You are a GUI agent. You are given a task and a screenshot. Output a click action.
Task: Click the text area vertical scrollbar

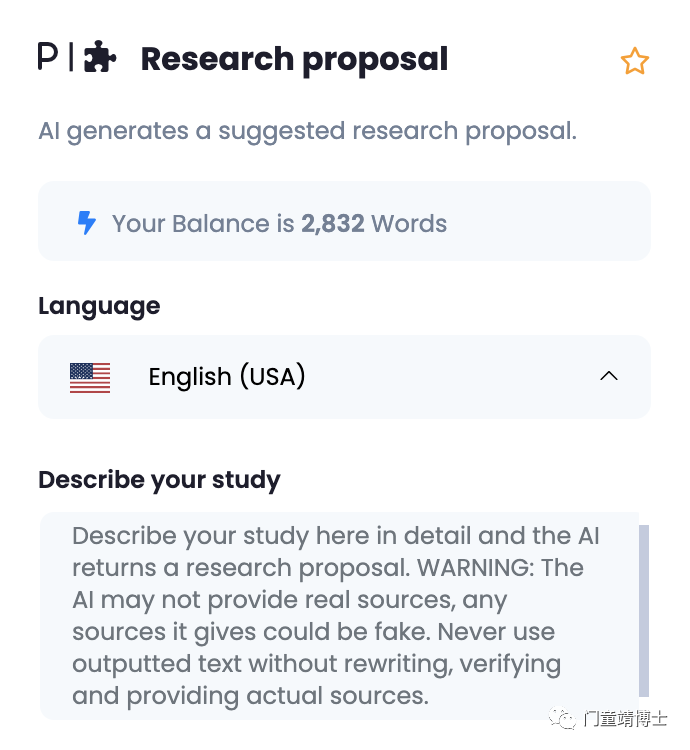tap(644, 611)
